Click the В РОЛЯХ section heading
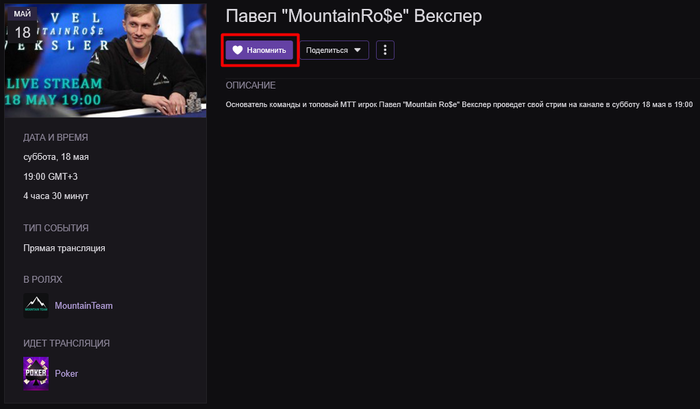700x409 pixels. tap(42, 280)
